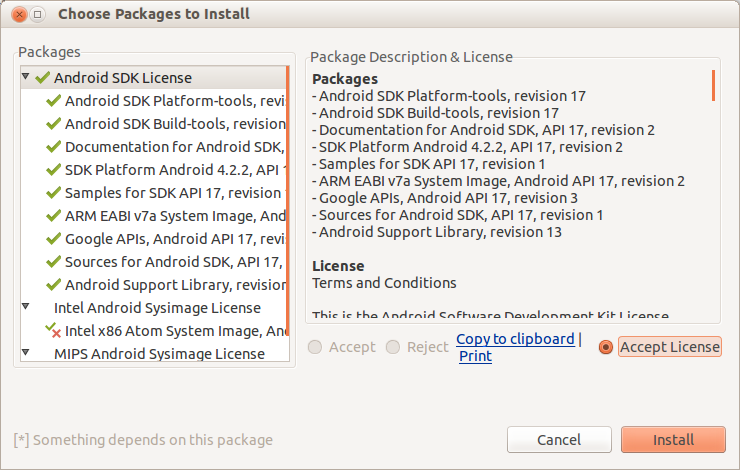Select Android SDK License tree row
Screen dimensions: 740x470
point(153,77)
